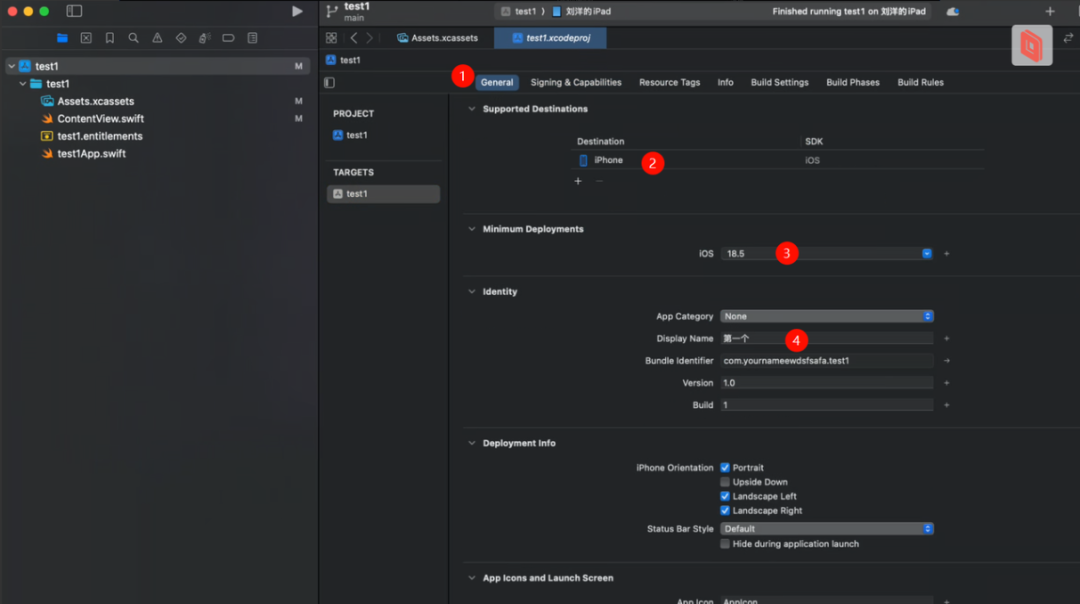Toggle the navigator sidebar button
Viewport: 1080px width, 604px height.
click(x=74, y=11)
